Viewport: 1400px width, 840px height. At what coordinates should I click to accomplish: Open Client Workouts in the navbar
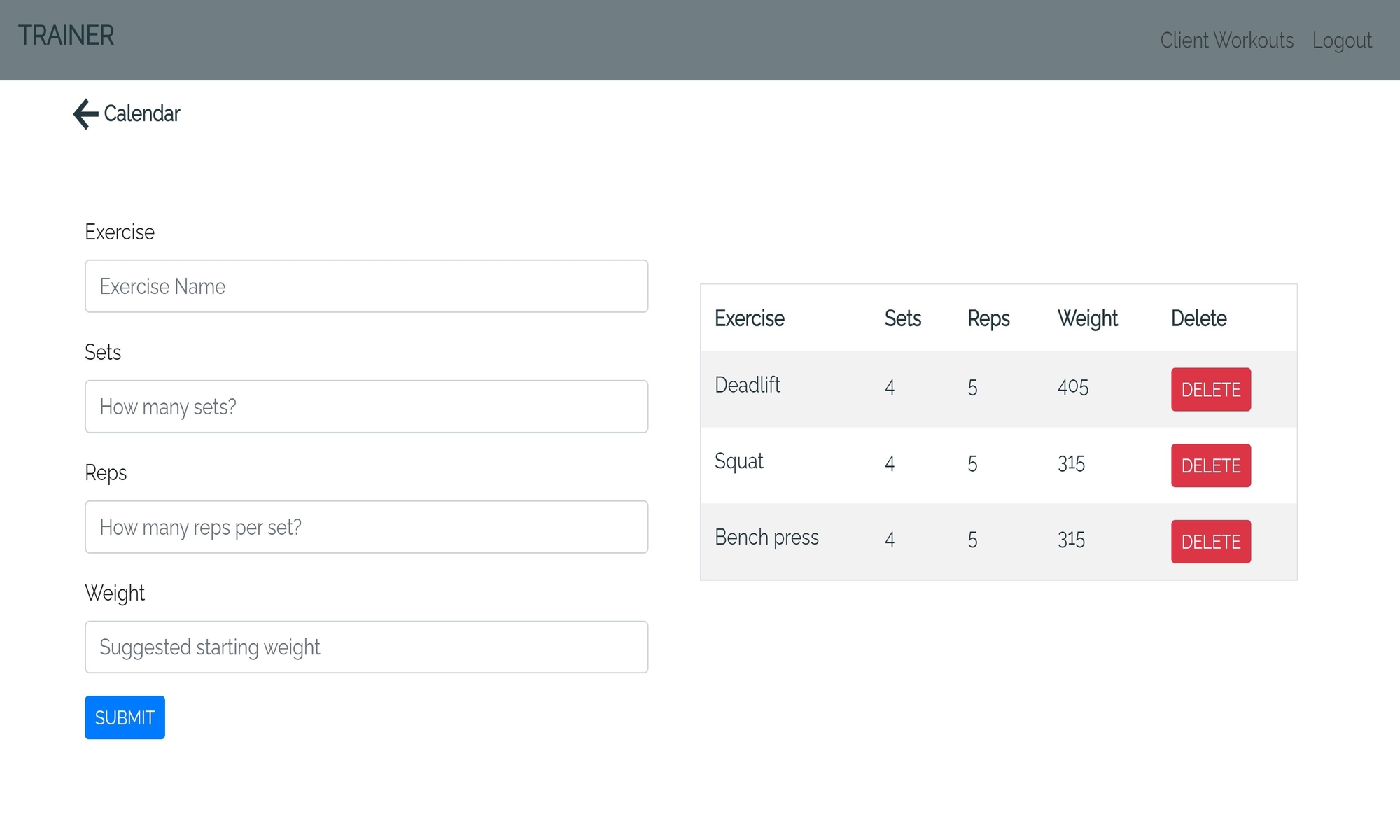tap(1226, 41)
